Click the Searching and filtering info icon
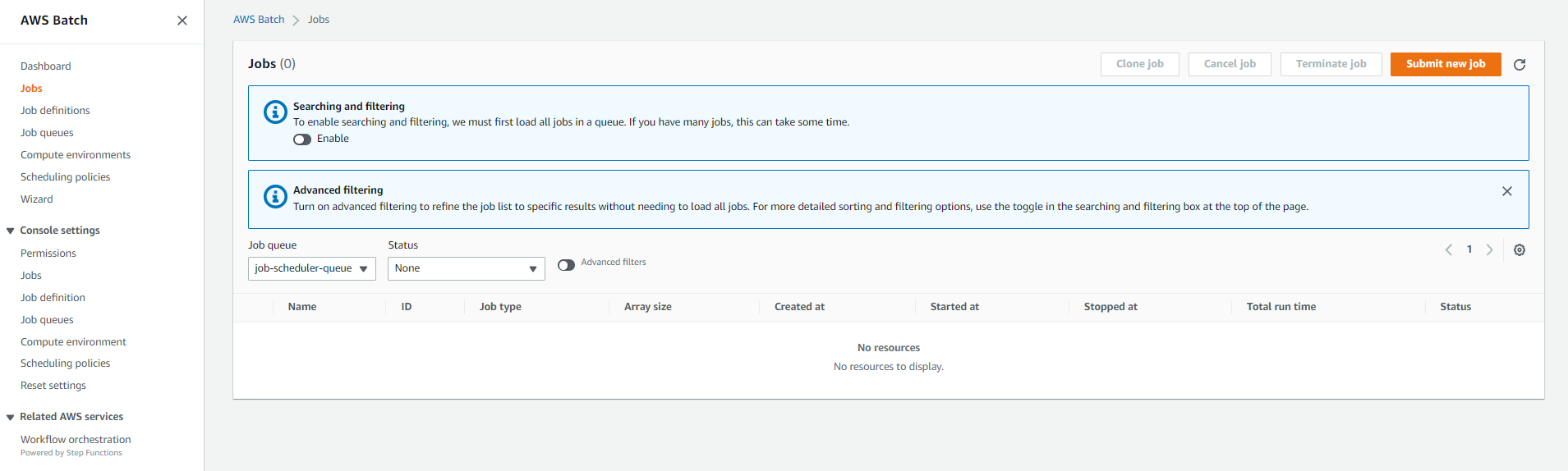1568x471 pixels. pyautogui.click(x=275, y=112)
